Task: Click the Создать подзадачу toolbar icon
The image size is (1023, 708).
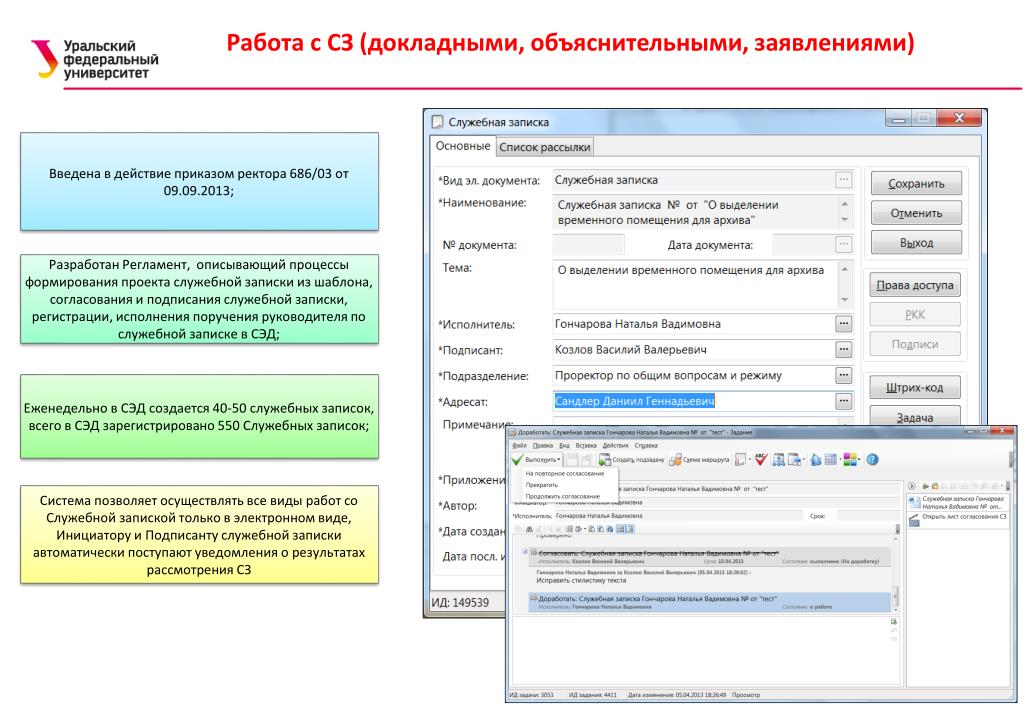Action: [x=604, y=459]
